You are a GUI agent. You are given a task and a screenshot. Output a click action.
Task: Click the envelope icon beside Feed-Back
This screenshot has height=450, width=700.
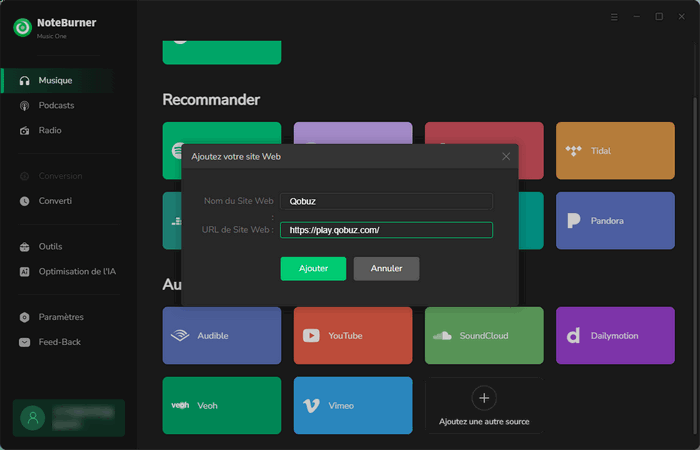click(x=25, y=342)
